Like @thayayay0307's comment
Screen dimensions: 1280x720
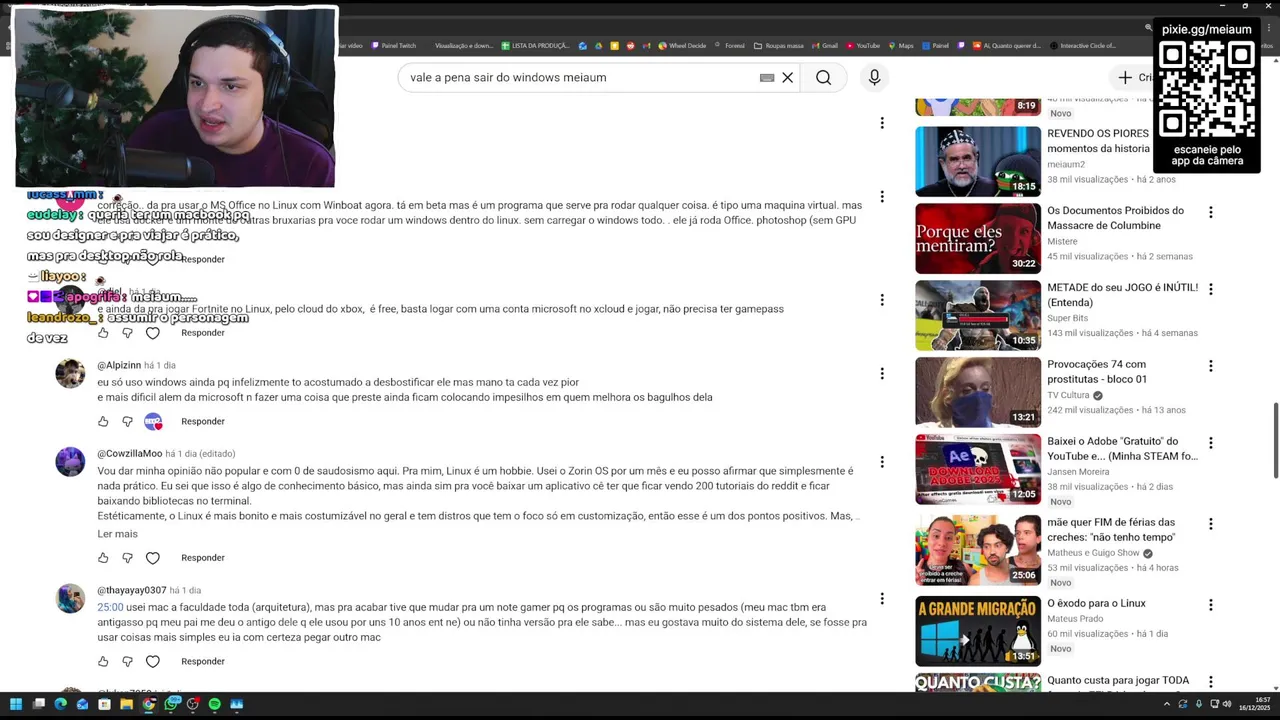(x=103, y=662)
